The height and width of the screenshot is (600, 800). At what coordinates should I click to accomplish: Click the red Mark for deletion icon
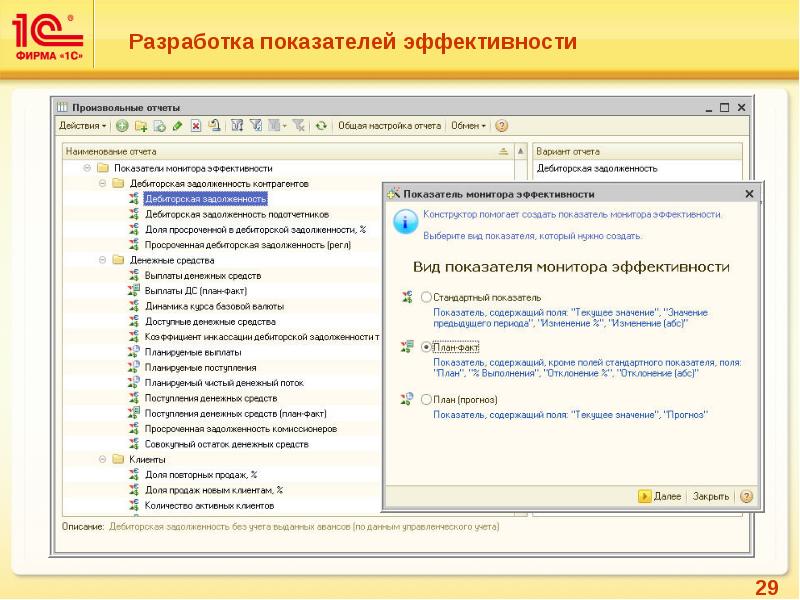click(x=196, y=126)
